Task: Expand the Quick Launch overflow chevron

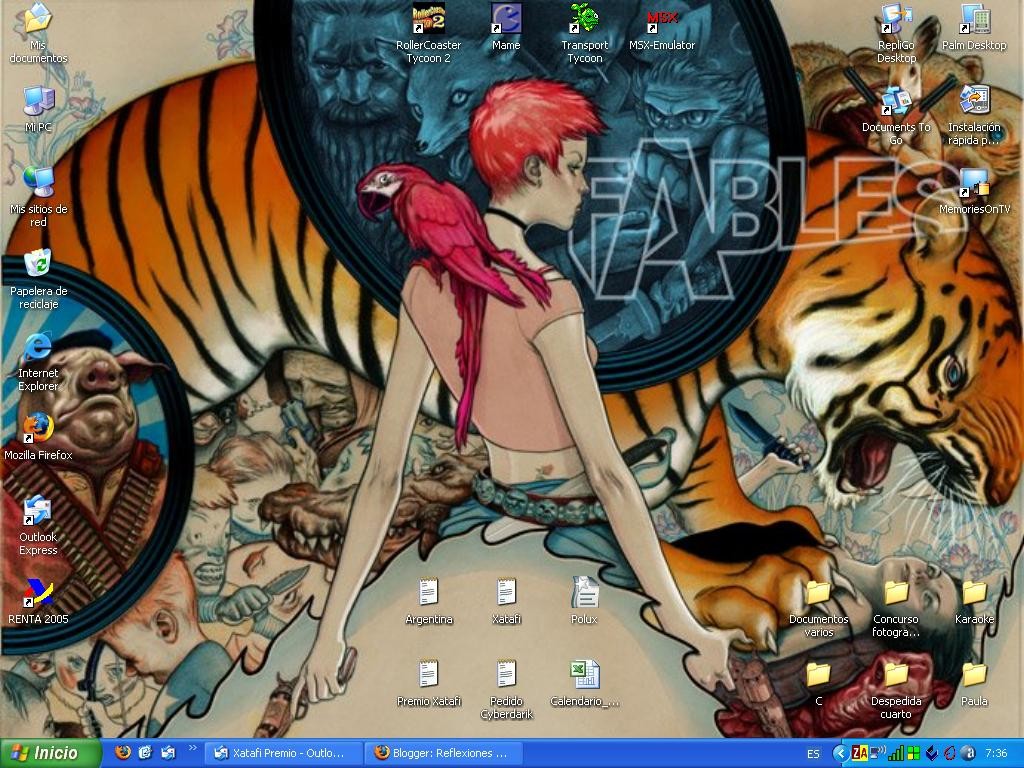Action: click(193, 748)
